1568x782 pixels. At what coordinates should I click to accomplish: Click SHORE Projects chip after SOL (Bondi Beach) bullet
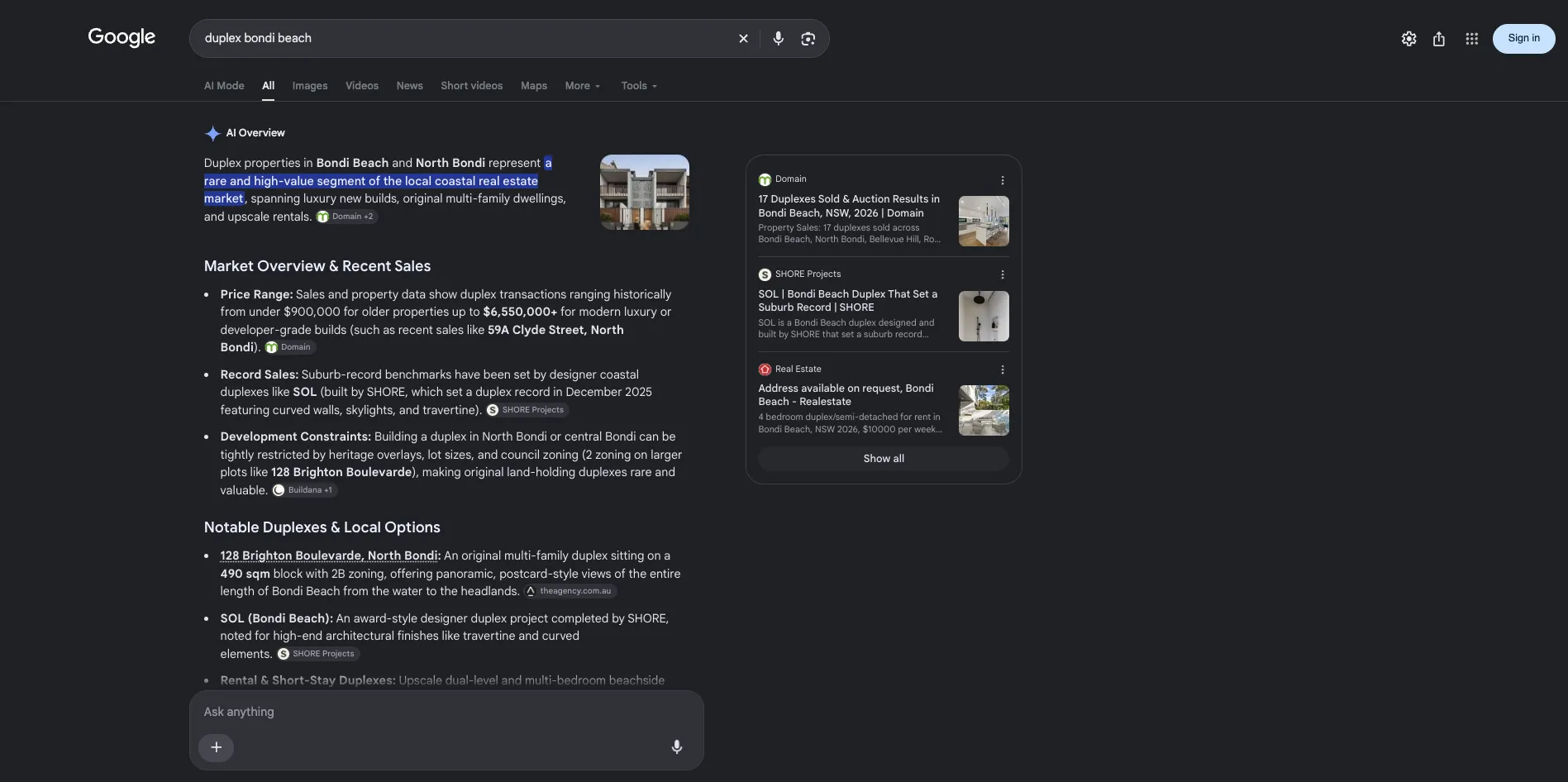pos(317,654)
